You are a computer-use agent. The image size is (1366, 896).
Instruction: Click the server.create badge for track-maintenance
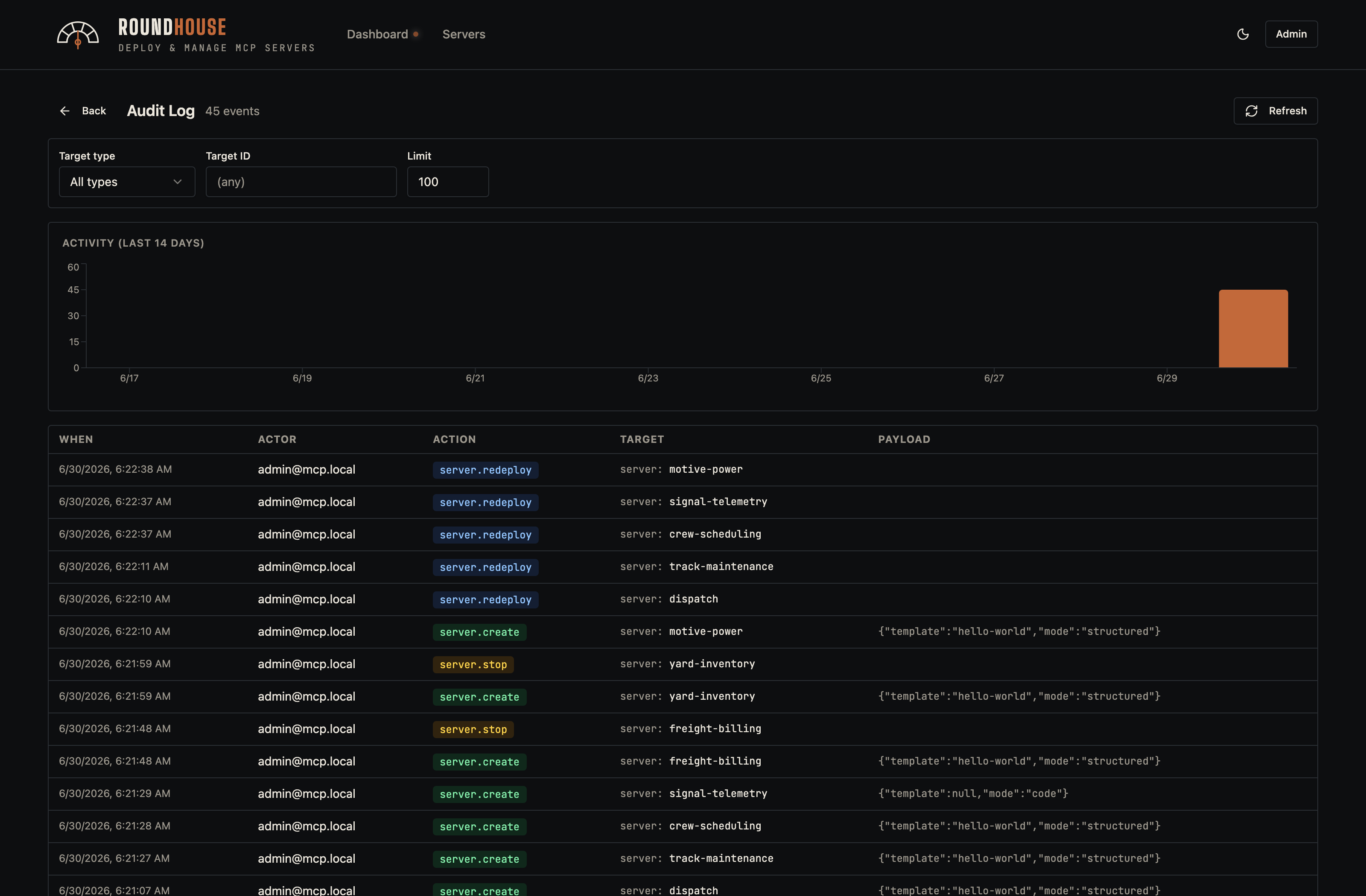[479, 859]
